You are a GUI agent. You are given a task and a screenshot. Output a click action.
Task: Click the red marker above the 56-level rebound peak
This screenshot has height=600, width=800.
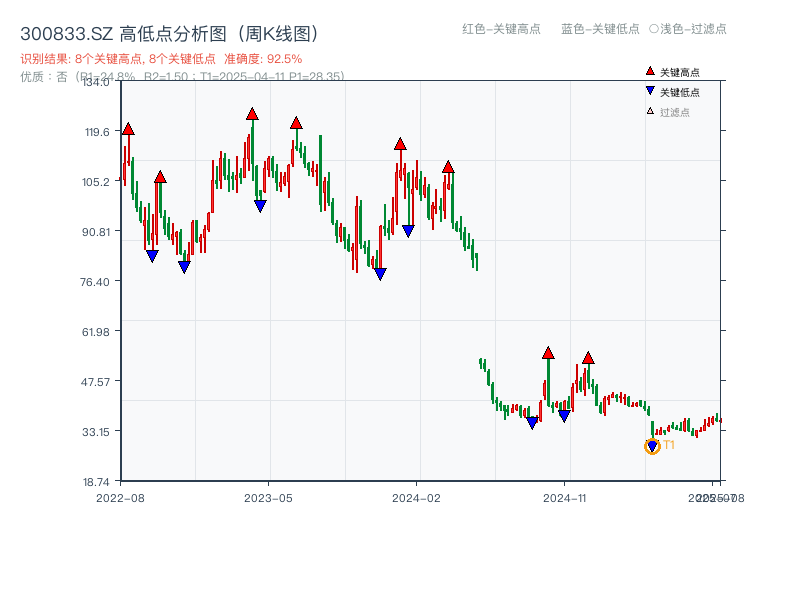(x=547, y=352)
